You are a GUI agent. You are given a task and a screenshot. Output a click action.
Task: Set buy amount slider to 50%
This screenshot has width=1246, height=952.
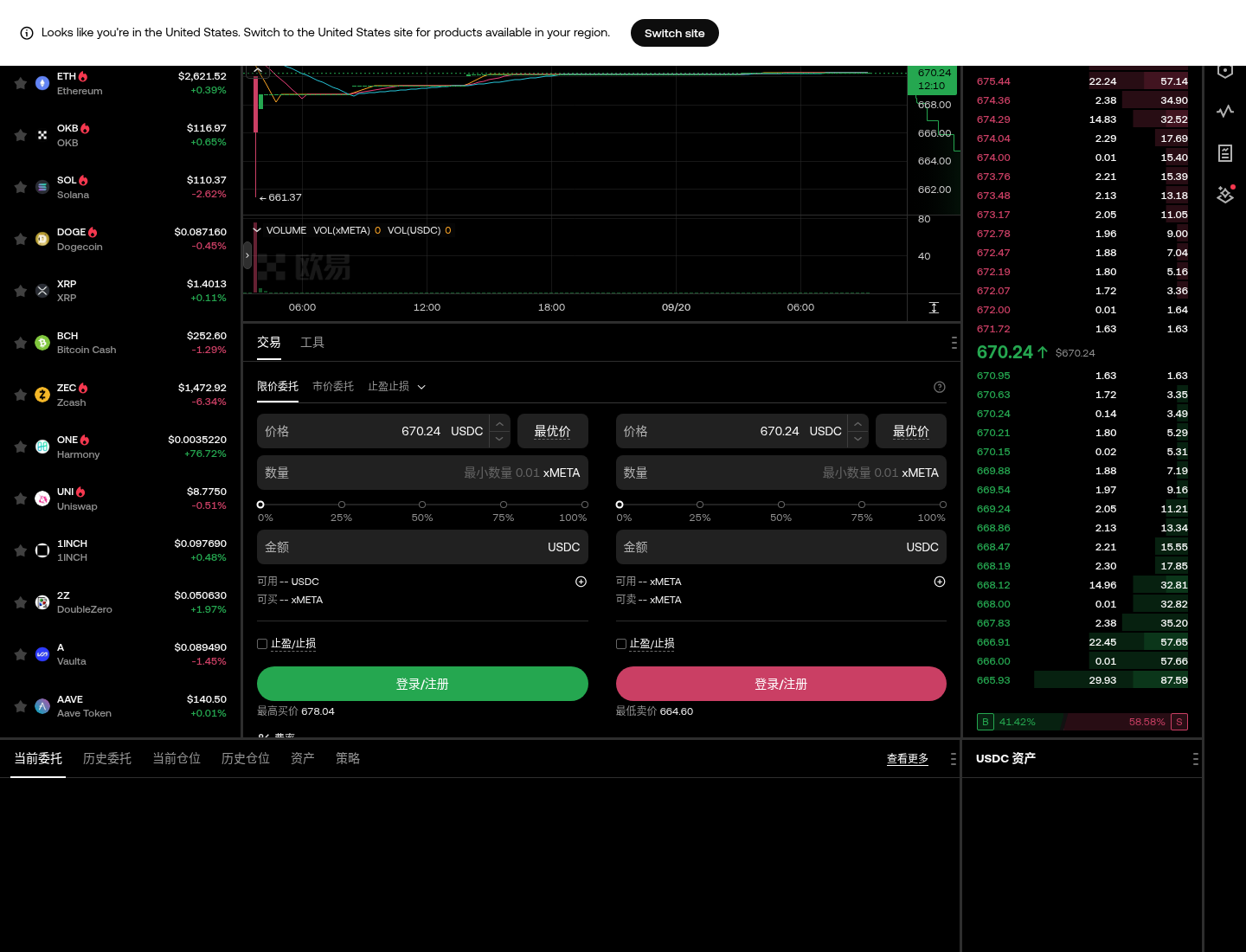click(x=422, y=505)
